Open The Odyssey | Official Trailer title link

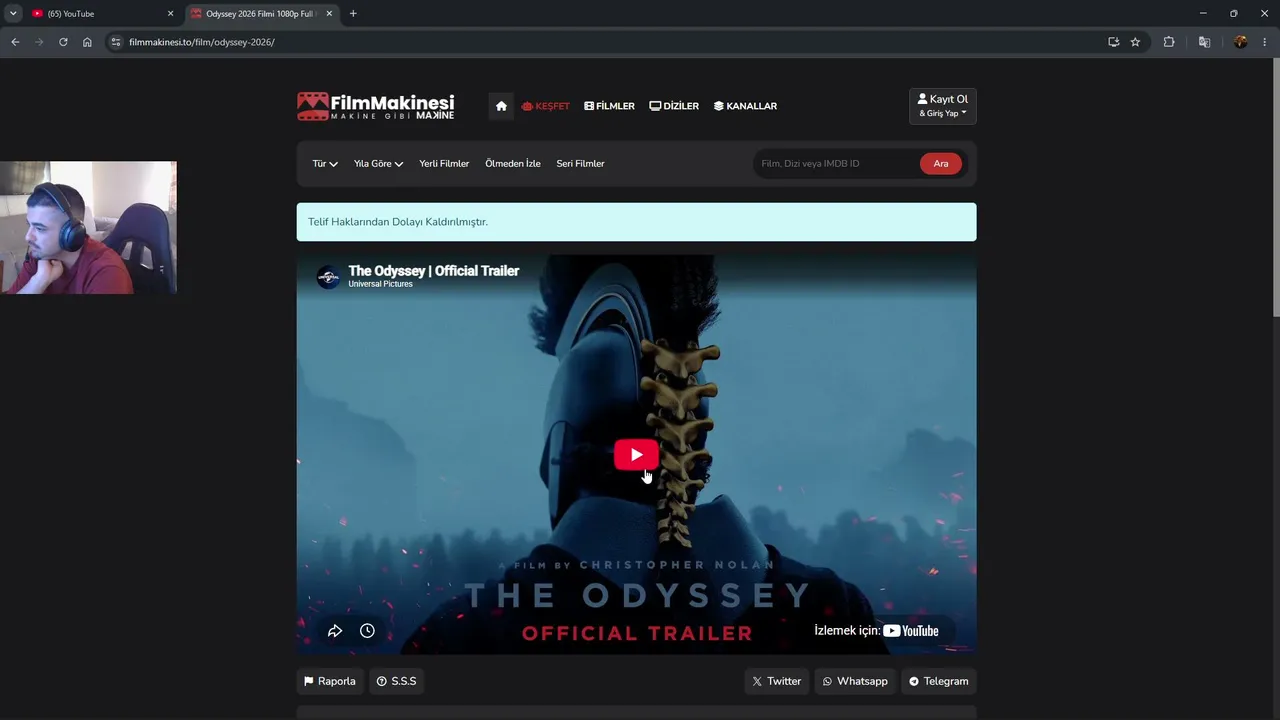point(434,271)
